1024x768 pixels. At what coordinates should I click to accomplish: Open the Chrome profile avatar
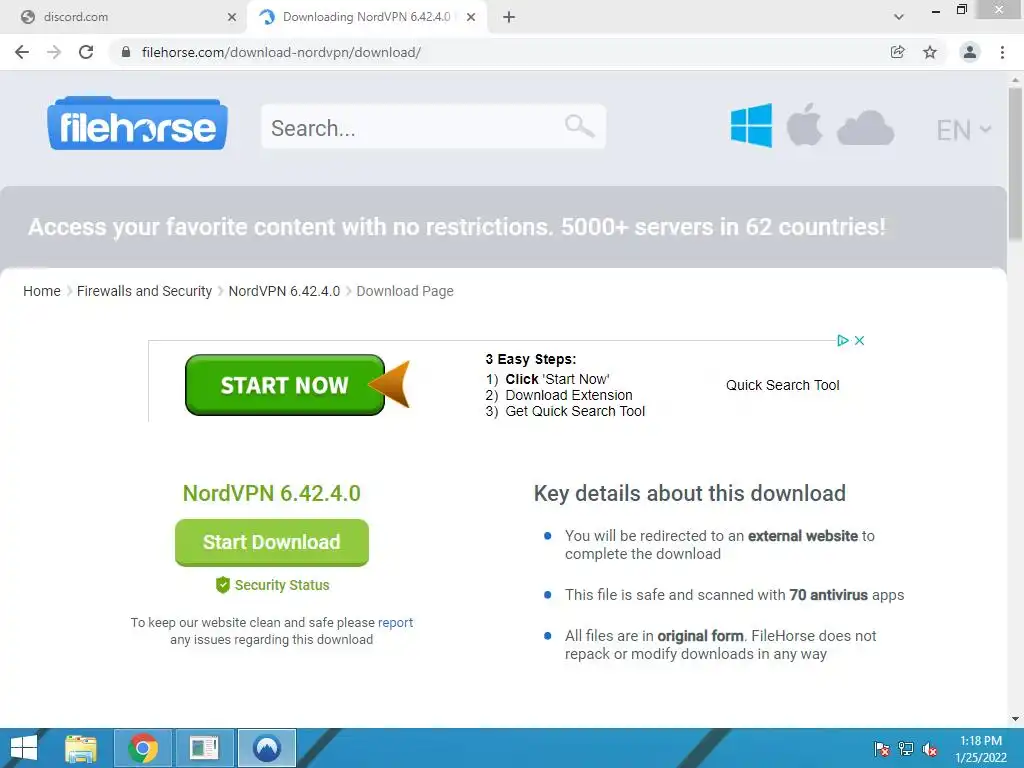point(970,52)
